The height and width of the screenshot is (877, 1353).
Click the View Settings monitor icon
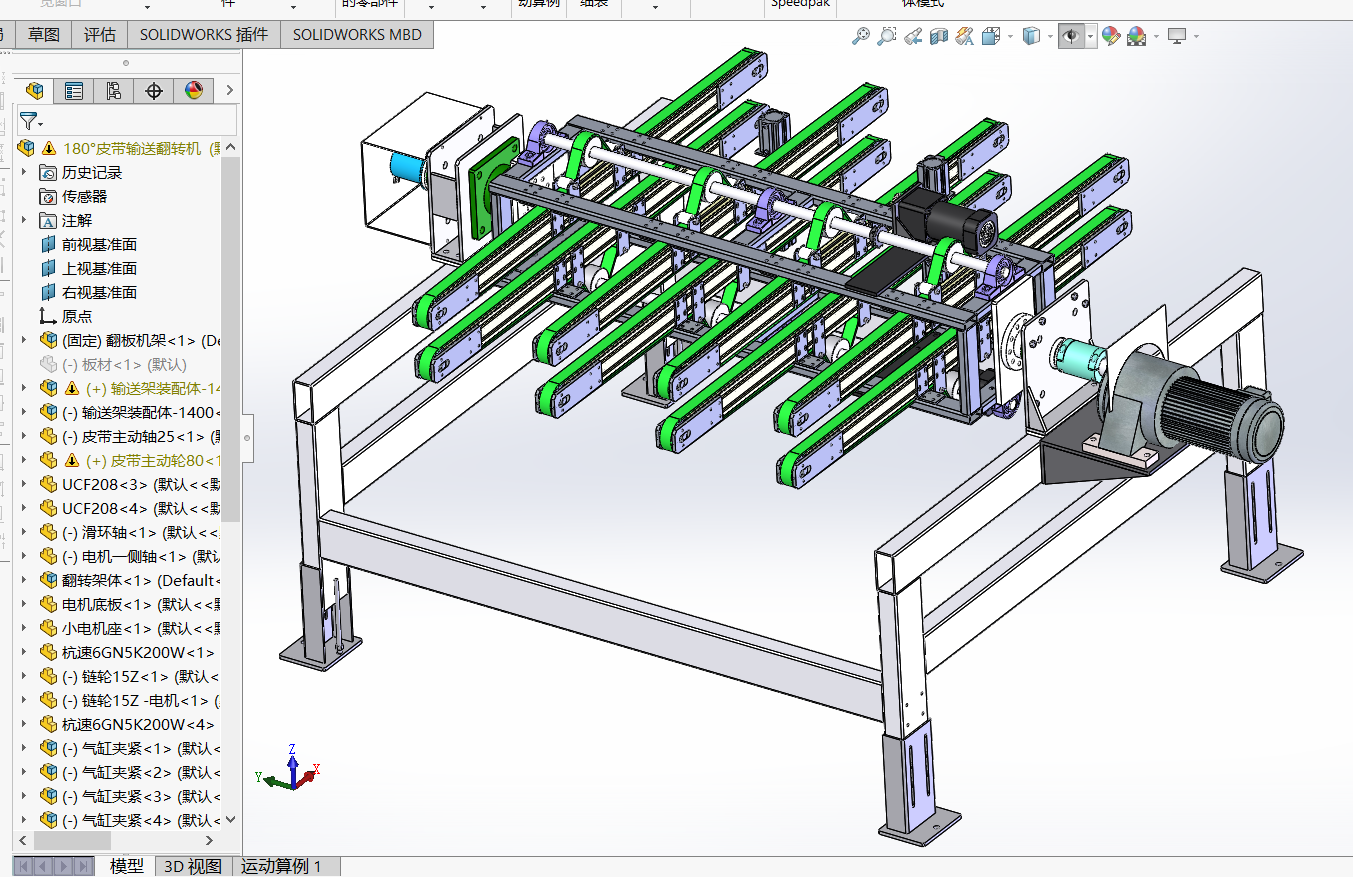[1177, 37]
